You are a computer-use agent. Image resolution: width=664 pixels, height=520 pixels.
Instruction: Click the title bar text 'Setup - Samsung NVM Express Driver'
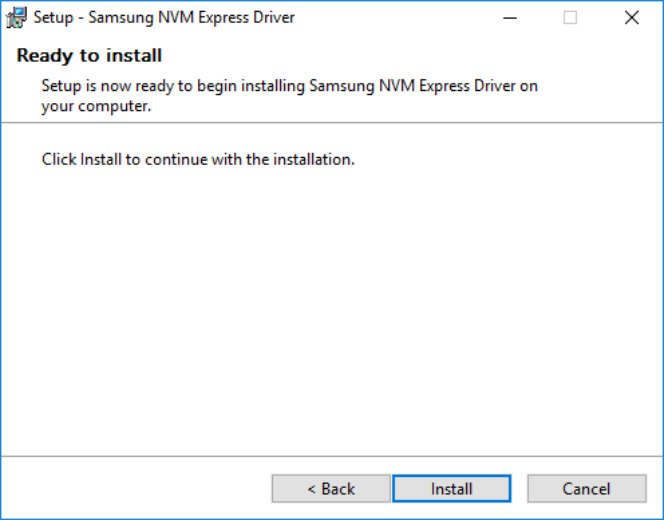(x=164, y=18)
